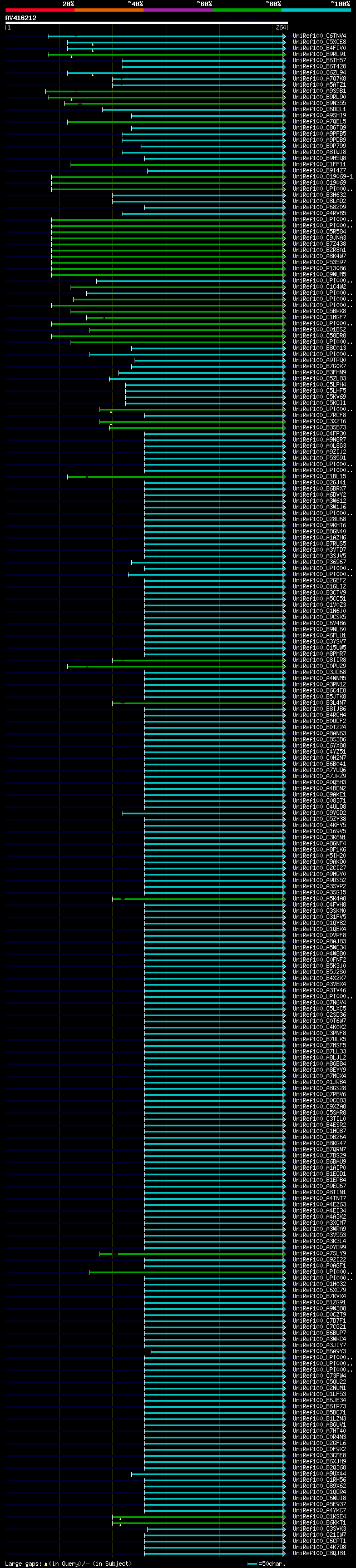Select the UniRef100_P13086 label
The image size is (356, 1568).
point(319,269)
